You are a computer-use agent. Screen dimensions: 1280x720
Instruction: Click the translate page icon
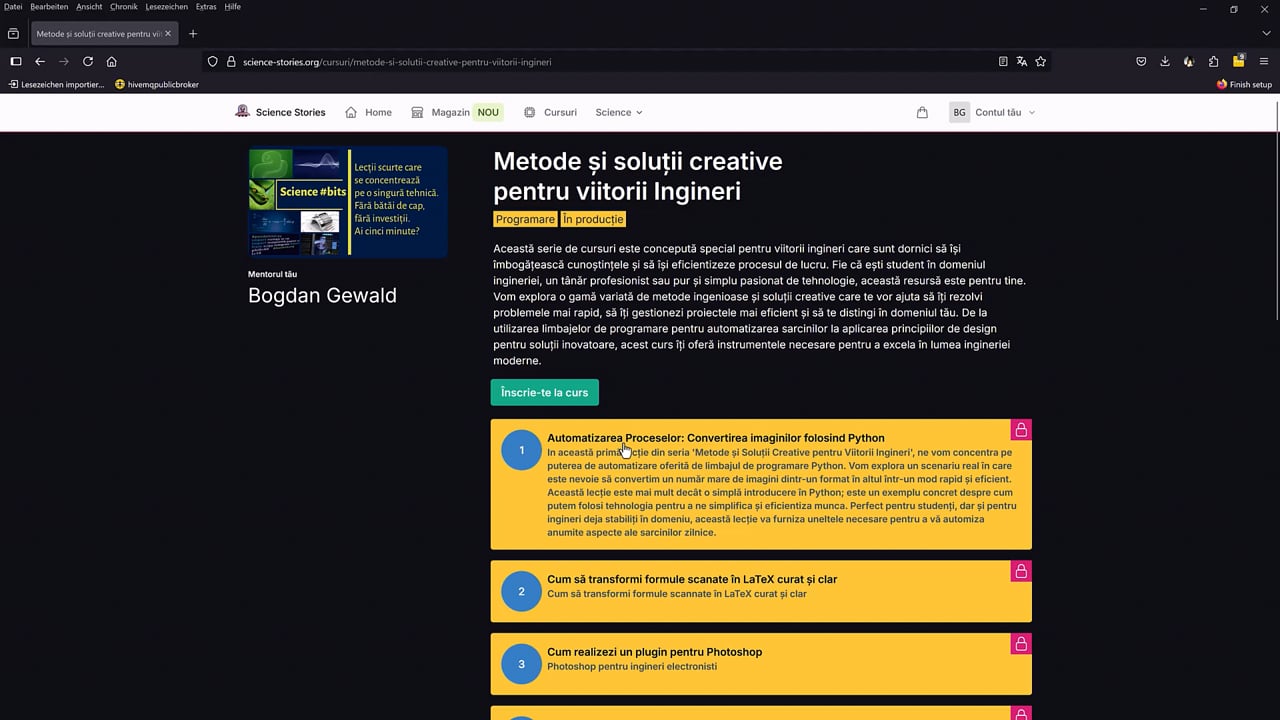click(x=1022, y=61)
